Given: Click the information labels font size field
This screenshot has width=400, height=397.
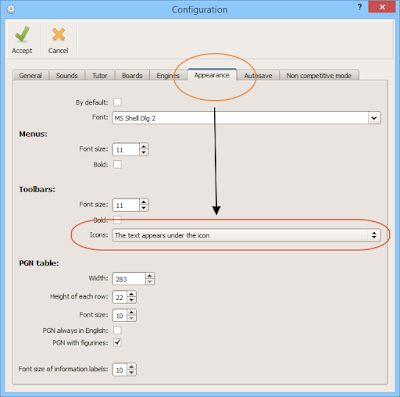Looking at the screenshot, I should coord(120,370).
